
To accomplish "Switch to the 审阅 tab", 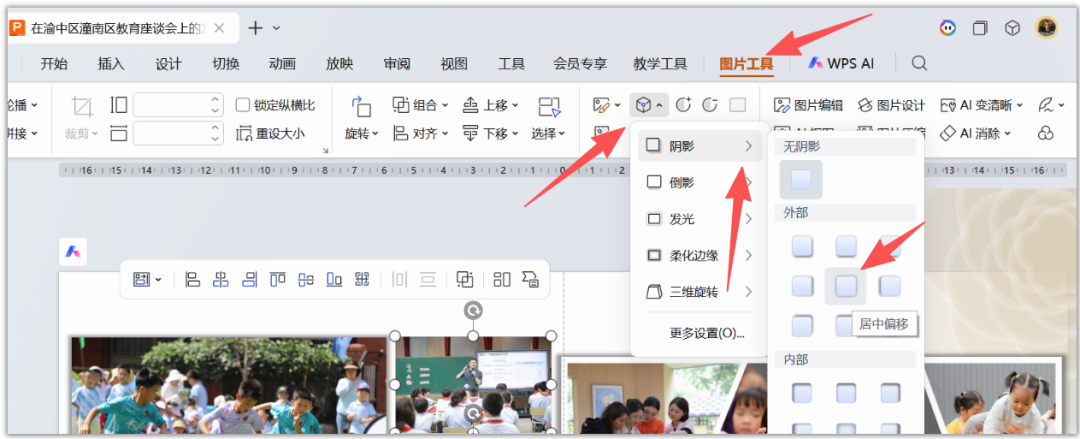I will tap(397, 63).
